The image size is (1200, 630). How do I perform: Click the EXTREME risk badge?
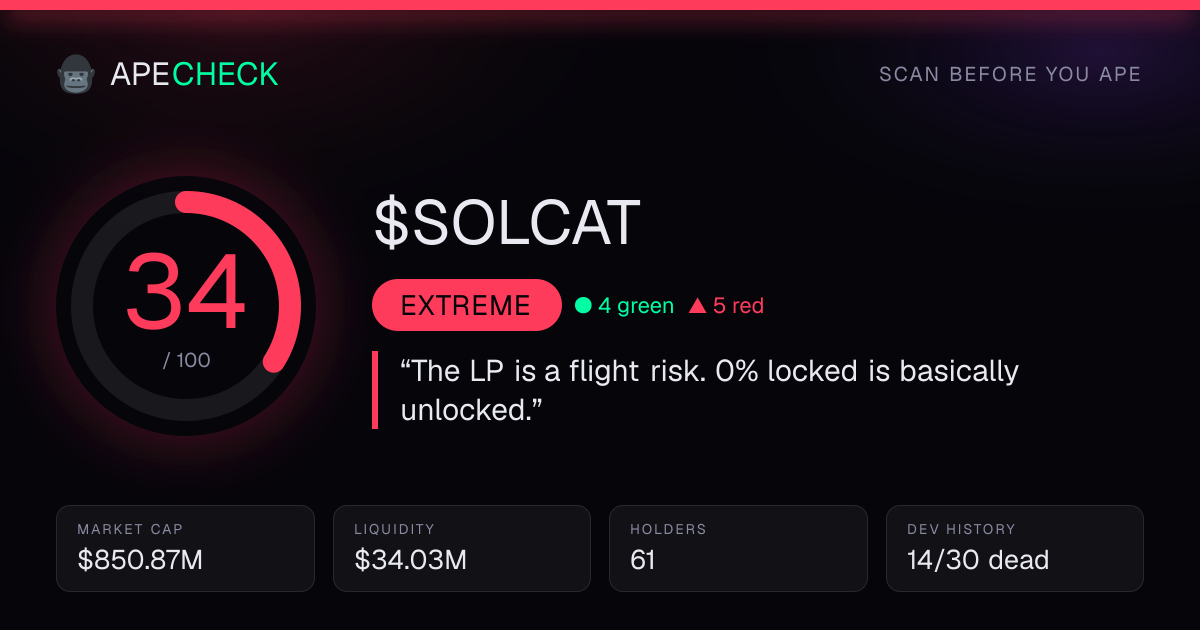466,305
